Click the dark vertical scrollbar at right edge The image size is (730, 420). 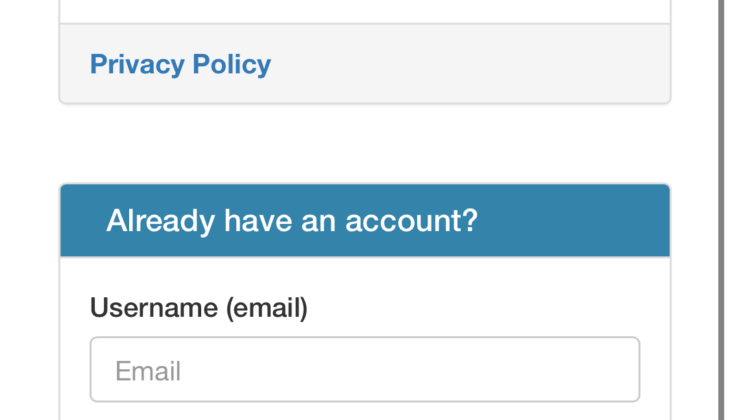coord(720,200)
